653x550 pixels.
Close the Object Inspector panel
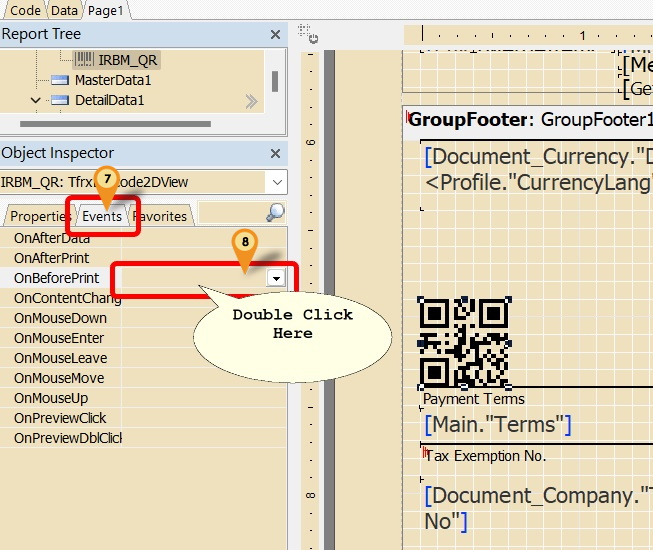(x=276, y=153)
